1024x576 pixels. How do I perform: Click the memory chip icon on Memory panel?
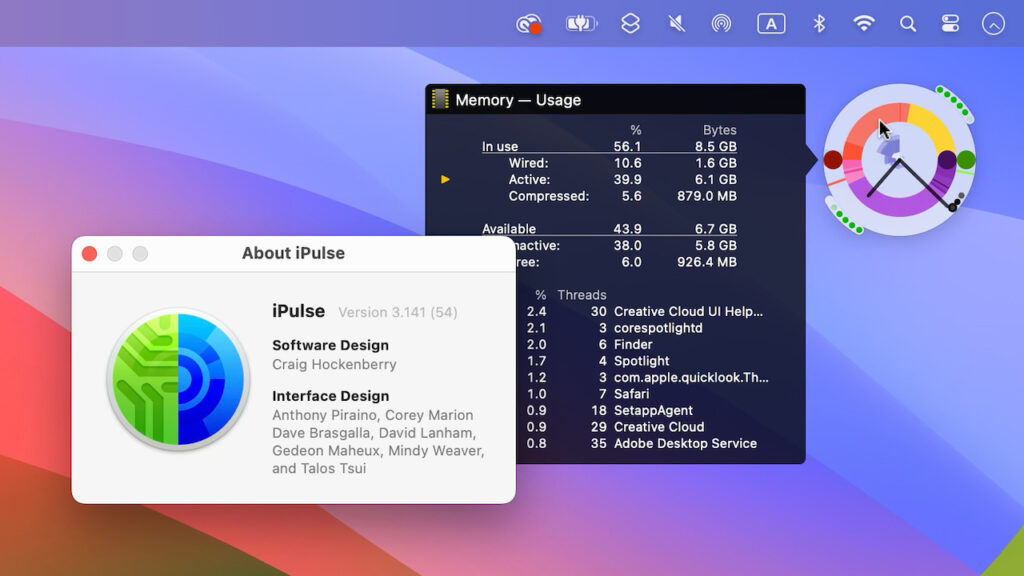[x=440, y=100]
